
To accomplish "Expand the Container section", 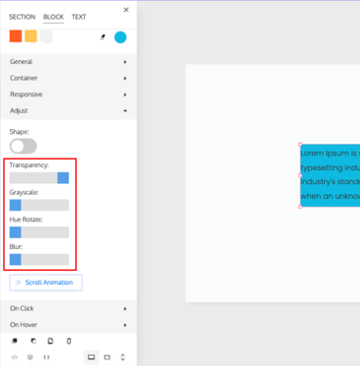I will (x=68, y=78).
